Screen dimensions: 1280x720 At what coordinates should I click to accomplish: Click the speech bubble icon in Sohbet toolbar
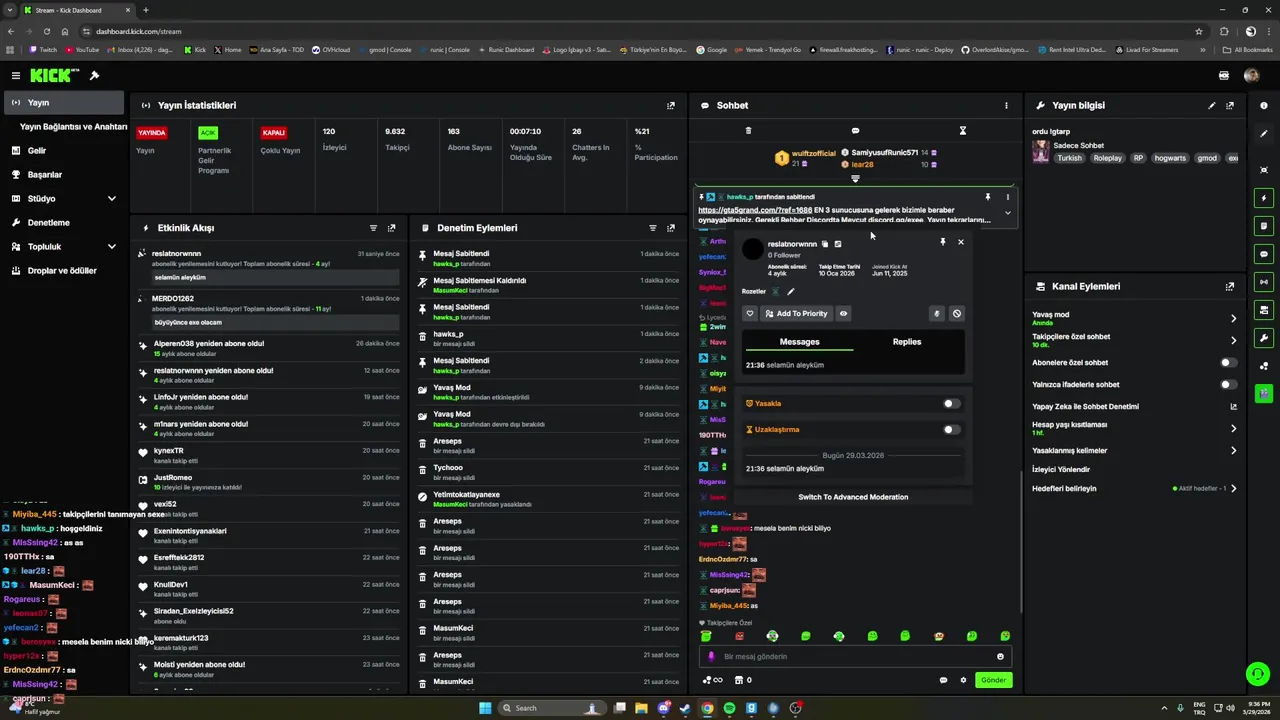[855, 131]
